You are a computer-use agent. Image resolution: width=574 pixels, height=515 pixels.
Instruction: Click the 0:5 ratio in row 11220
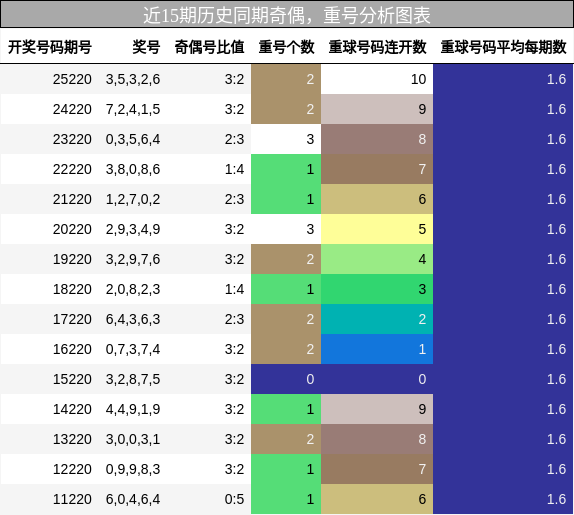coord(234,499)
